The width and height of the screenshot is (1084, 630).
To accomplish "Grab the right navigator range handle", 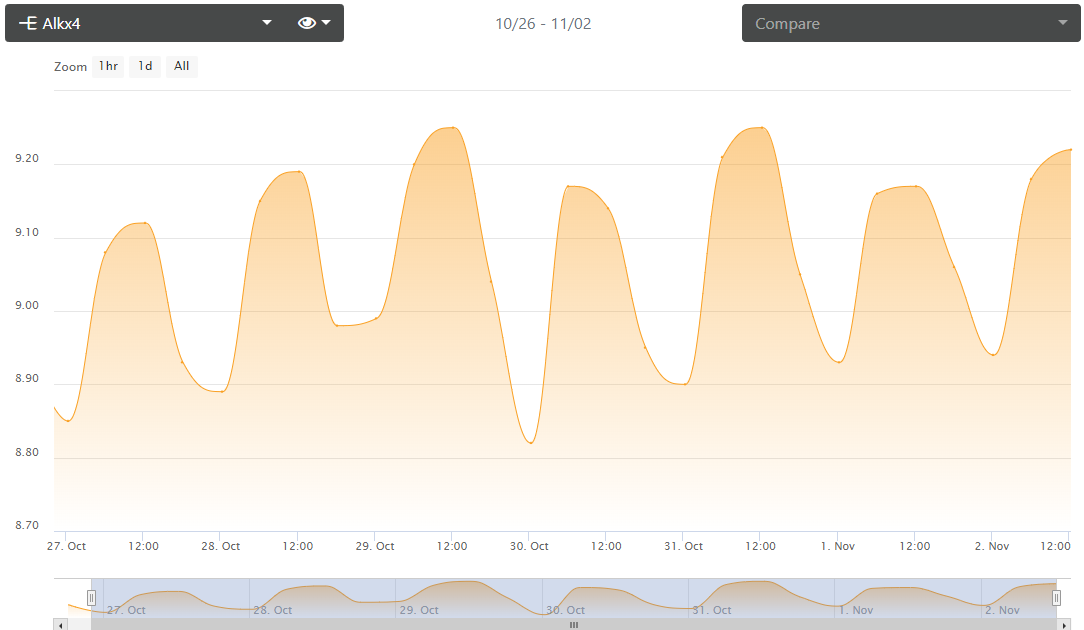I will [1056, 598].
